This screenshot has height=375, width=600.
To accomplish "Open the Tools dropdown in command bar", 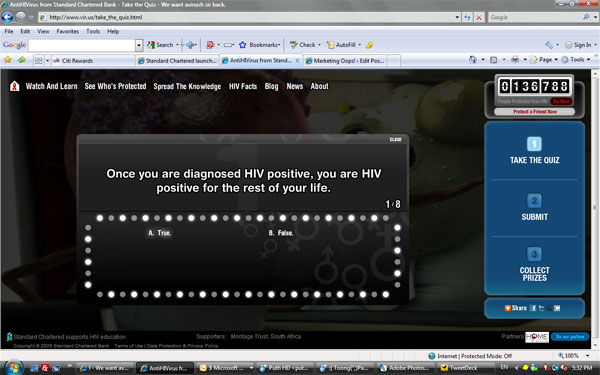I will coord(576,60).
